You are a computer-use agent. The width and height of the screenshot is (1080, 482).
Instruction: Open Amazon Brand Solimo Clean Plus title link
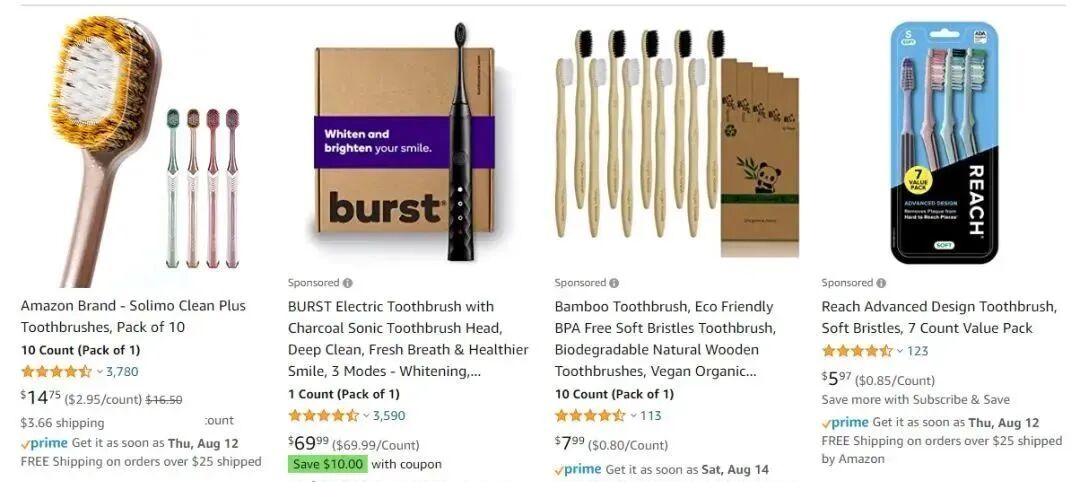coord(133,316)
